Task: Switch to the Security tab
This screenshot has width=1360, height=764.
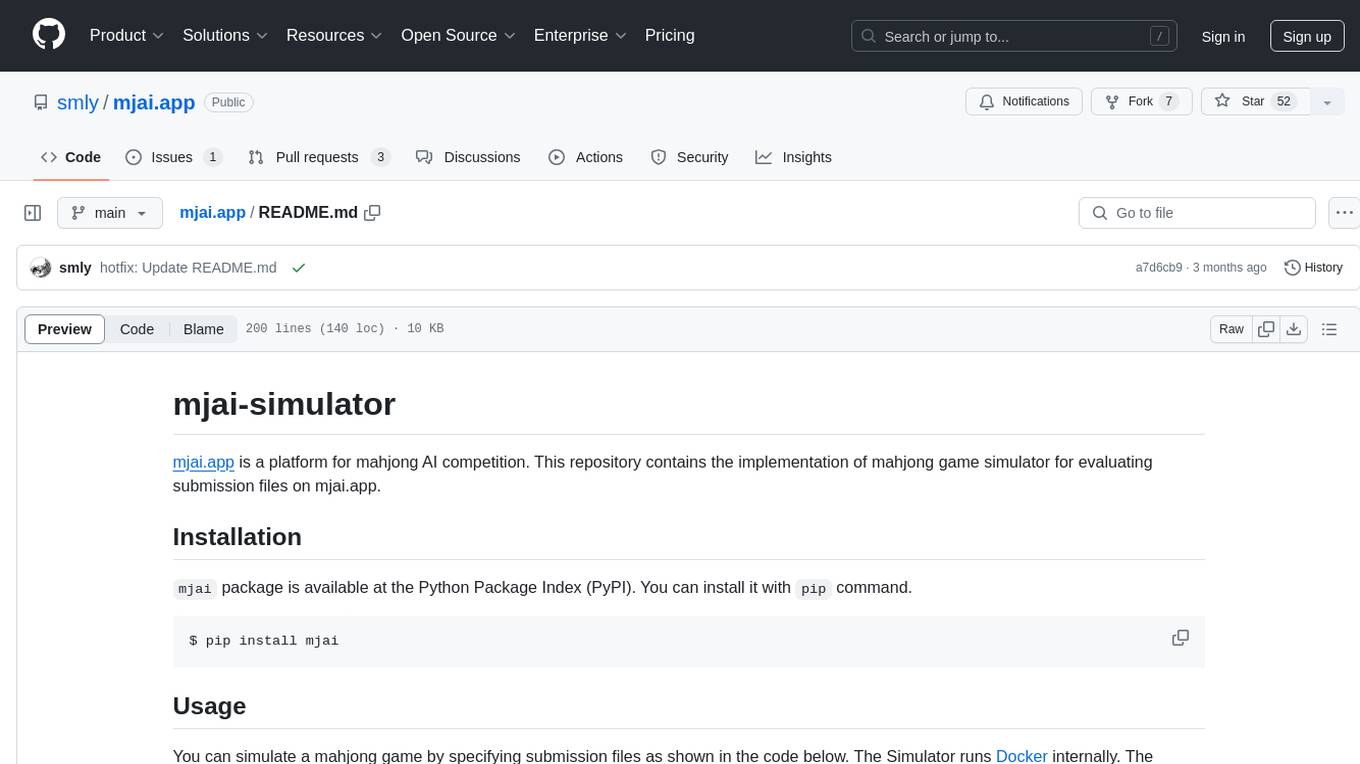Action: (x=690, y=157)
